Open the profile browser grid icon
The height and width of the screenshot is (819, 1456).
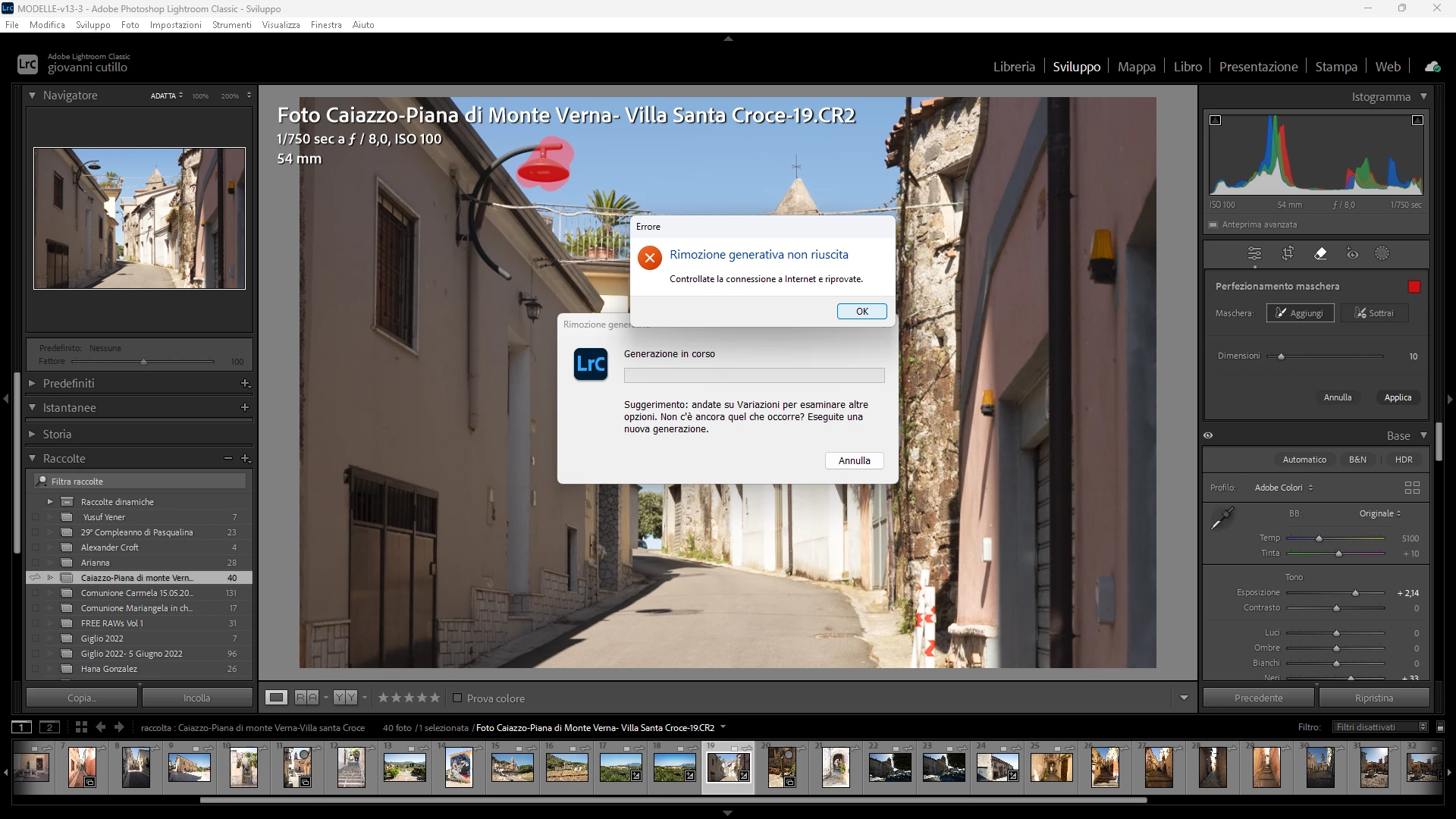(1412, 488)
